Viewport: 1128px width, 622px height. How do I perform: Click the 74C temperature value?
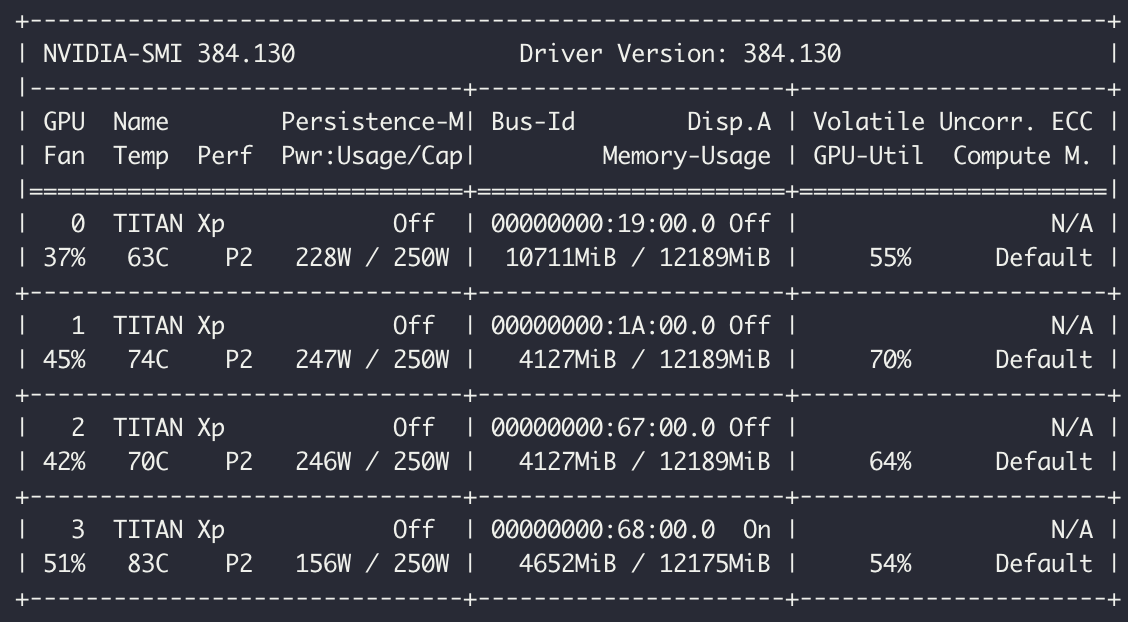pos(147,360)
